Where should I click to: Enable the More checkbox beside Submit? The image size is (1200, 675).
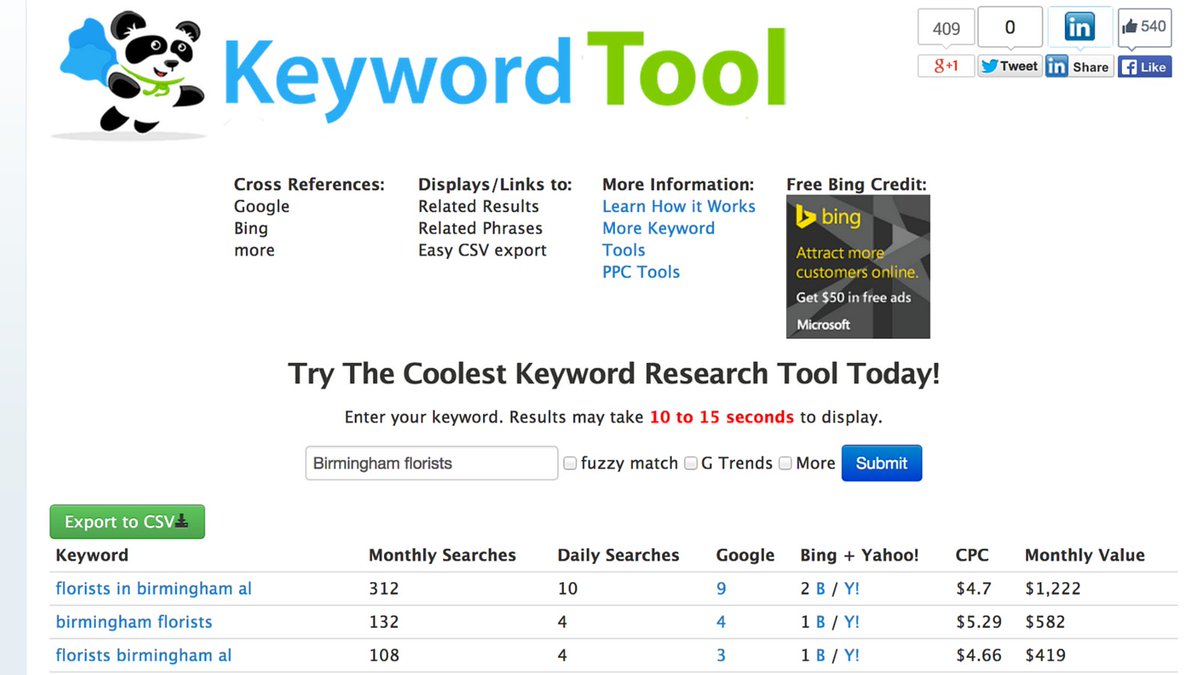point(785,463)
